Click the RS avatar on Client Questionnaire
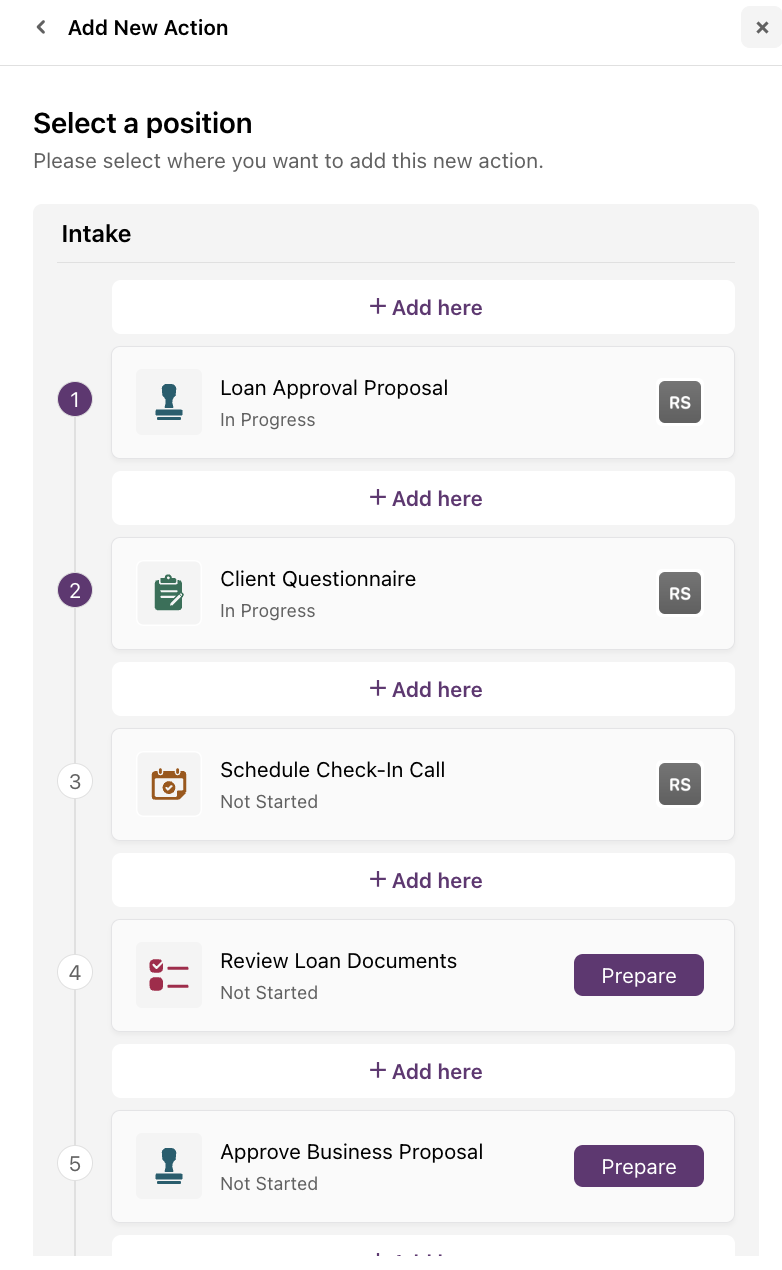 click(680, 594)
